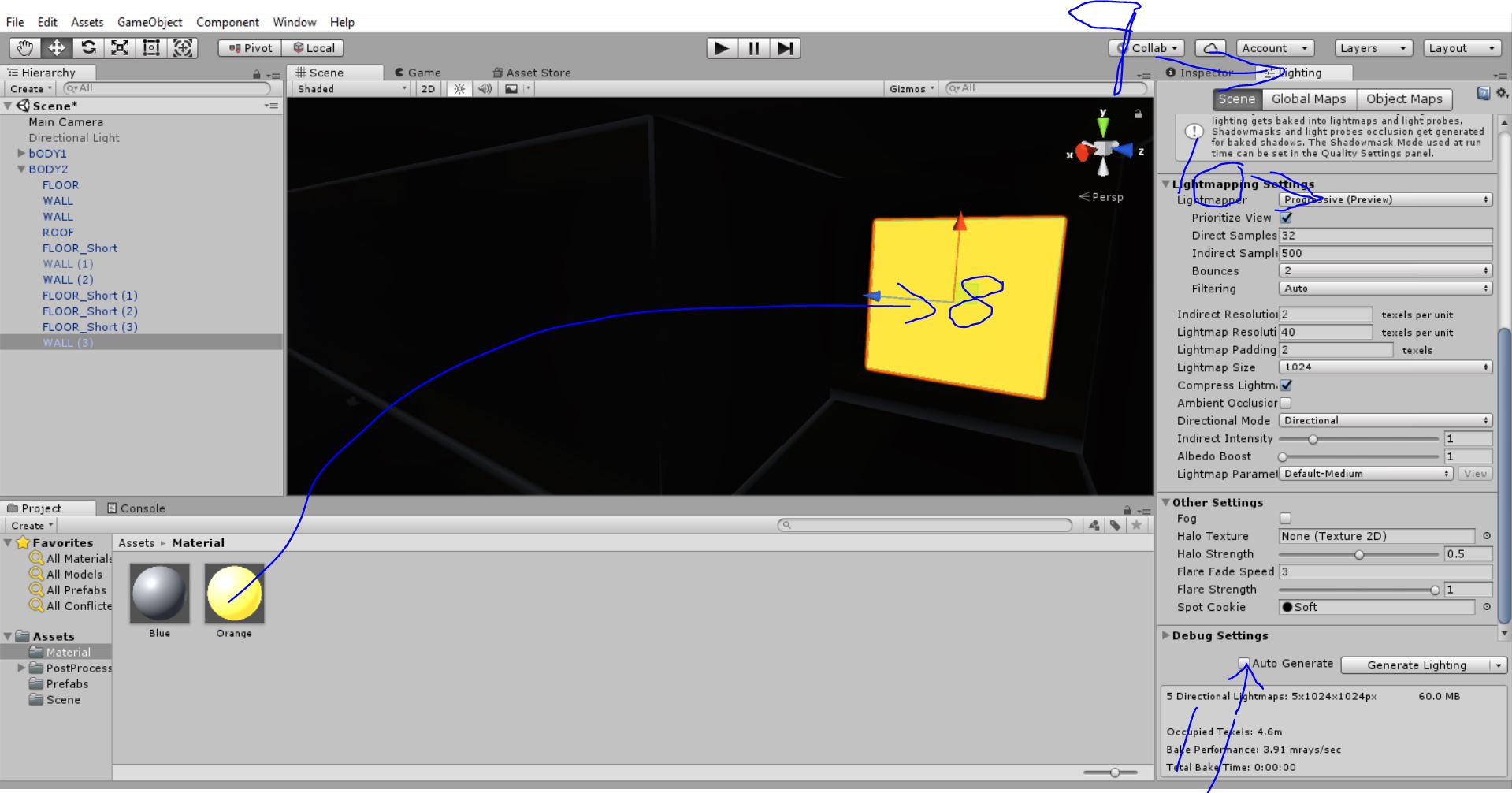Pick a Spot Cookie object
The height and width of the screenshot is (793, 1512).
coord(1486,607)
